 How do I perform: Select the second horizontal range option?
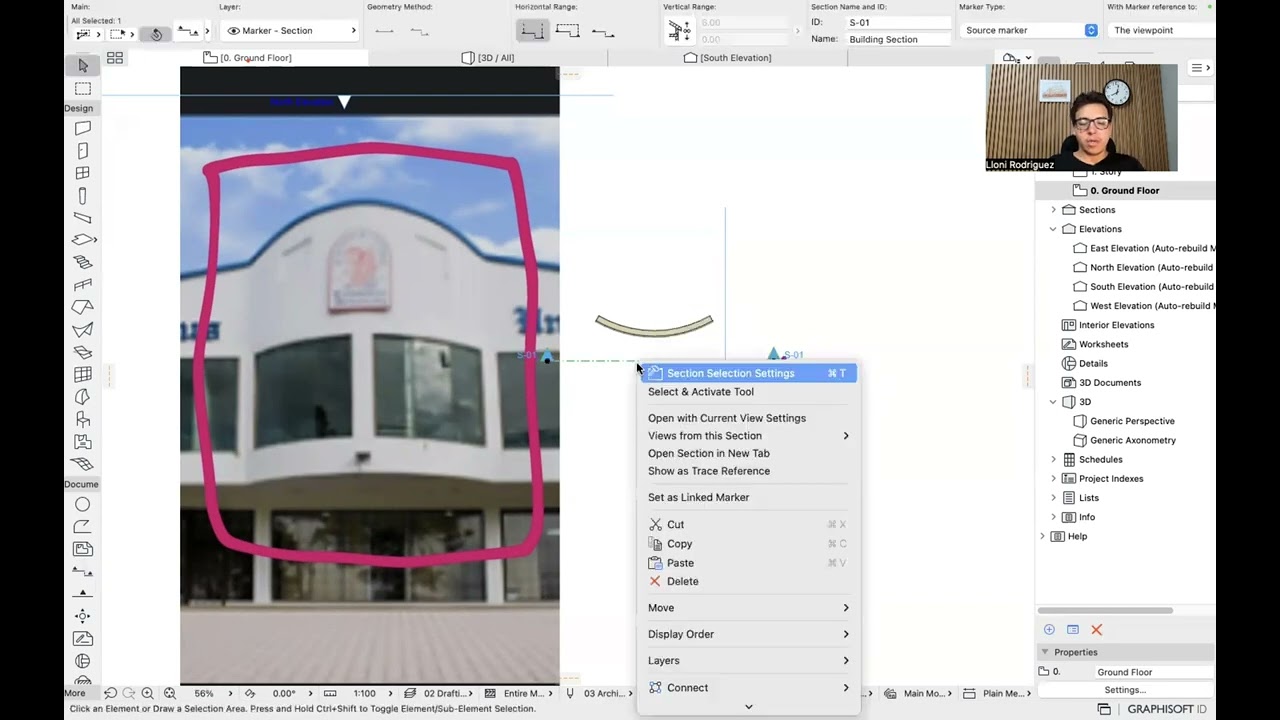tap(567, 31)
